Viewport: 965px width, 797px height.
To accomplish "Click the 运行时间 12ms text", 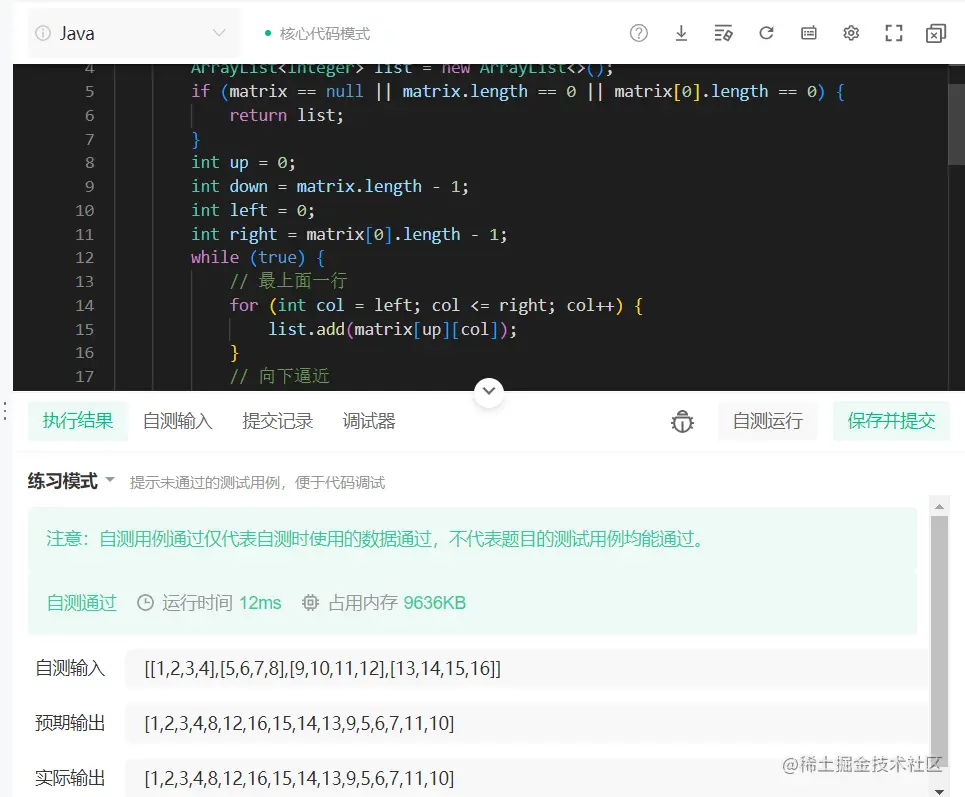I will tap(222, 603).
